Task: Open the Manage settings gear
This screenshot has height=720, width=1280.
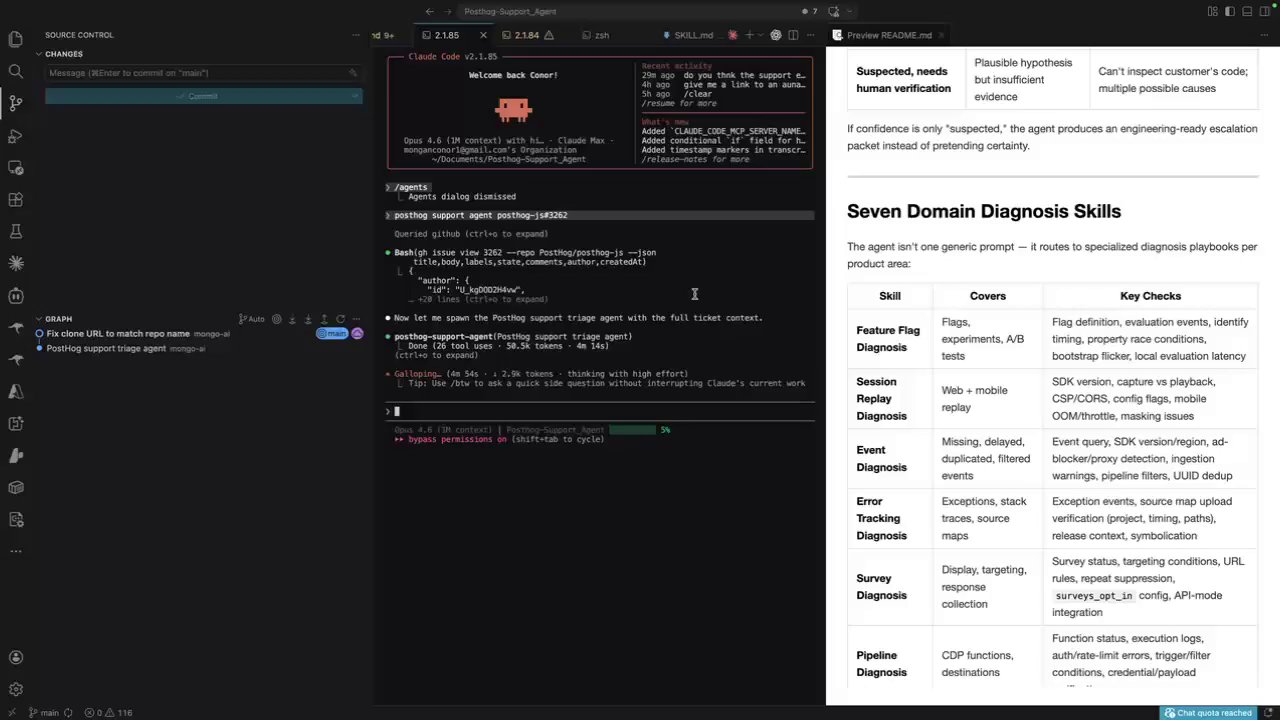Action: [x=15, y=689]
